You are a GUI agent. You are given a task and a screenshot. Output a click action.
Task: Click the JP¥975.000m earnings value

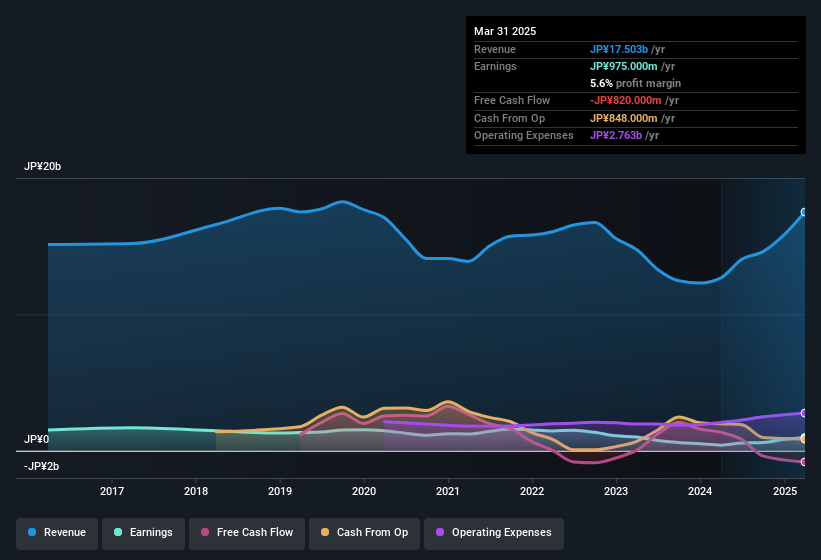(x=624, y=66)
